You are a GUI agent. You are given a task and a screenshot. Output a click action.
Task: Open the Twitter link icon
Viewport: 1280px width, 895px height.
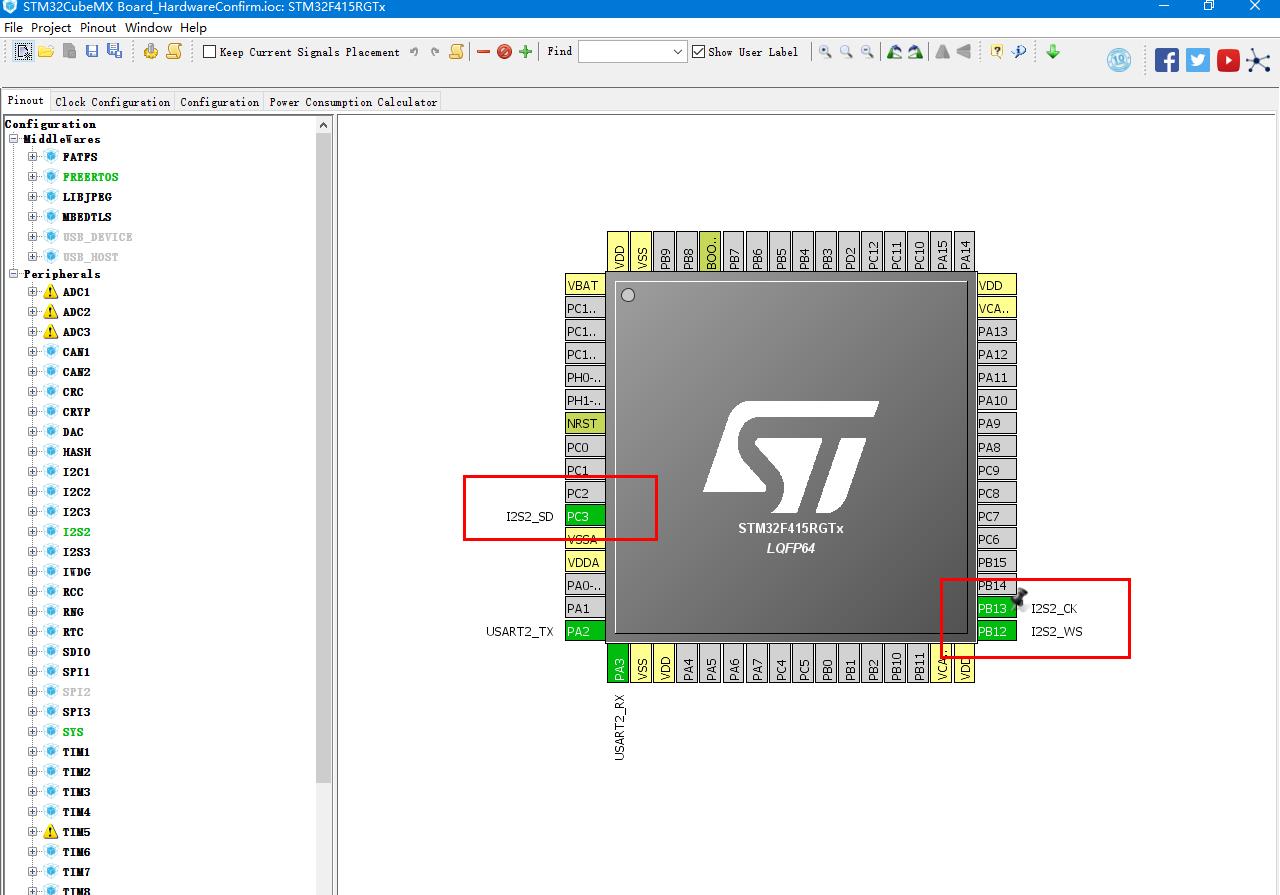[x=1198, y=60]
